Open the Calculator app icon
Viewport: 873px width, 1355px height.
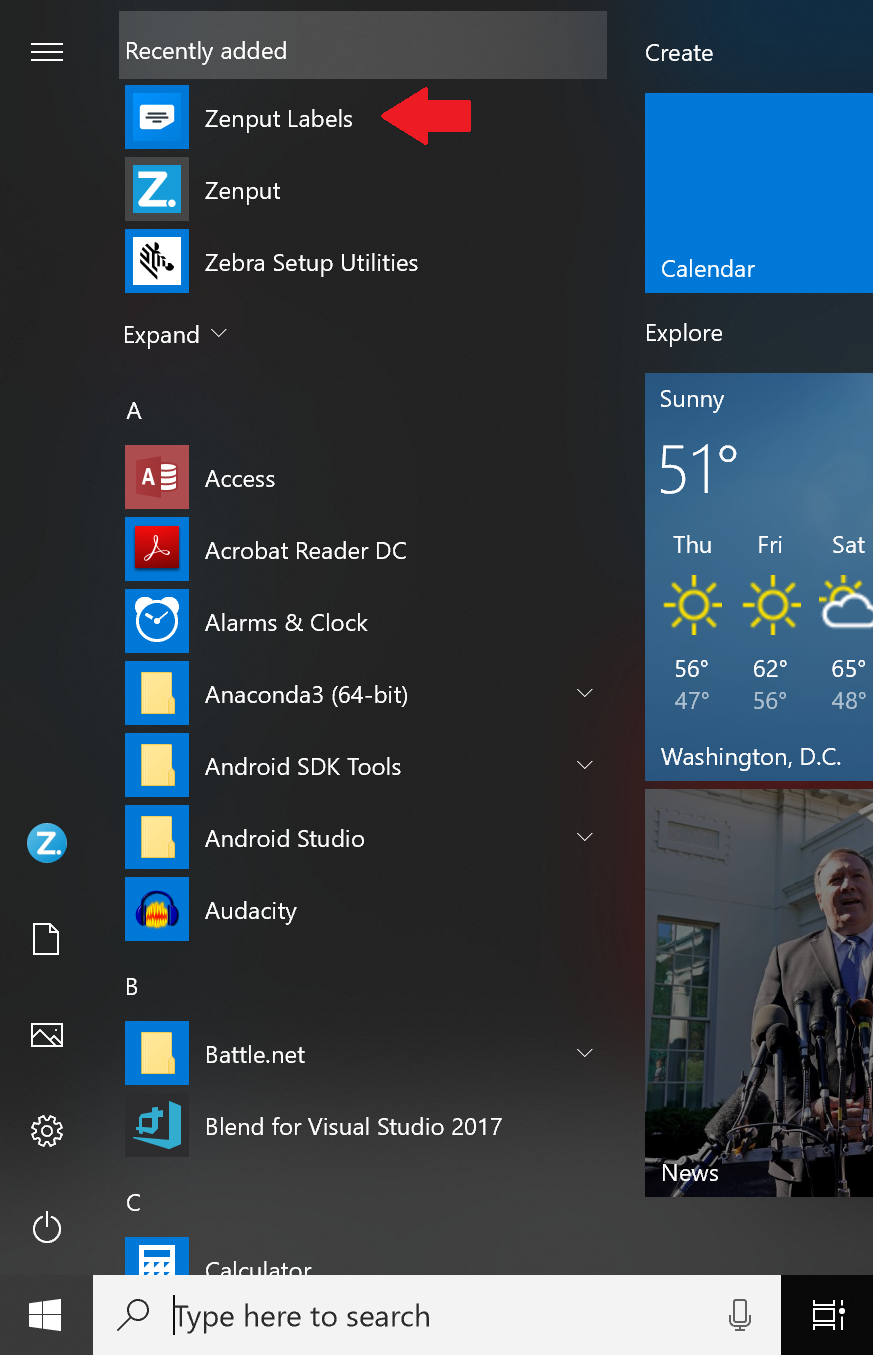[157, 1256]
